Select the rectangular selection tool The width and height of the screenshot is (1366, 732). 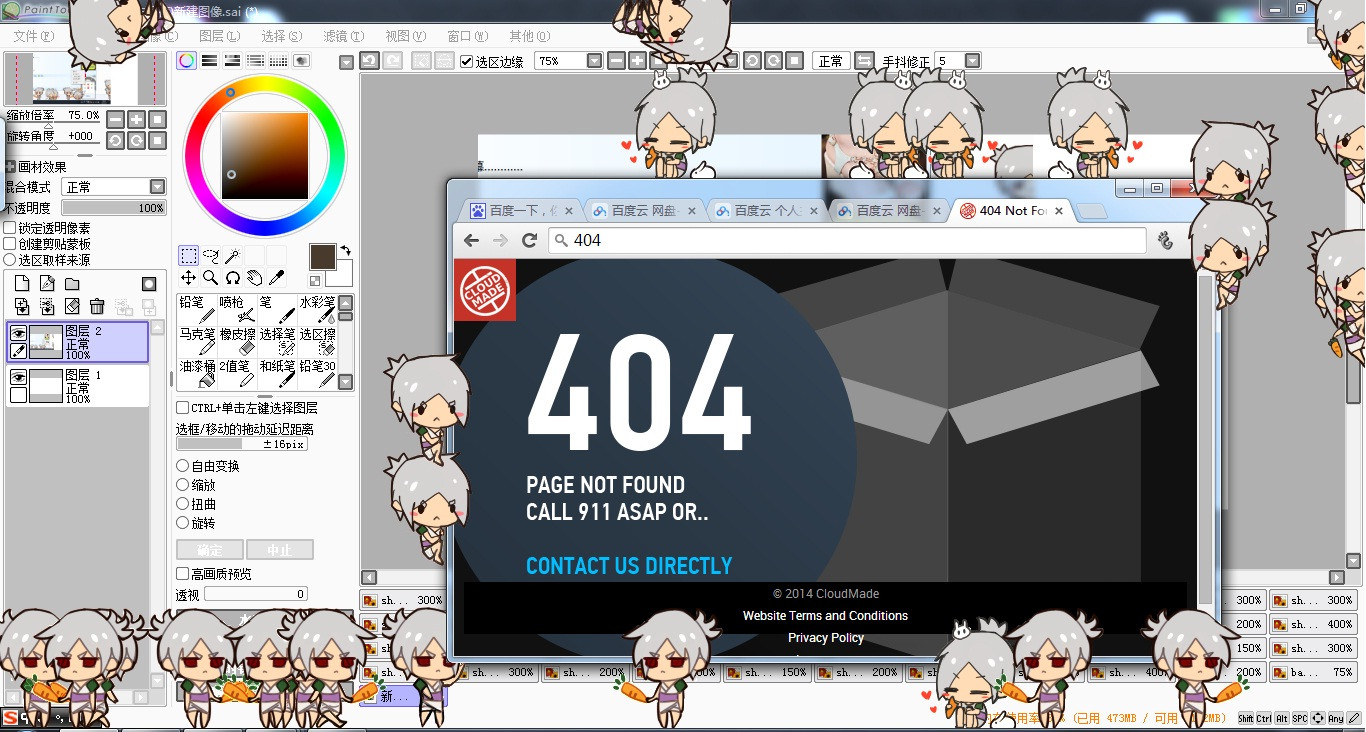pos(188,256)
